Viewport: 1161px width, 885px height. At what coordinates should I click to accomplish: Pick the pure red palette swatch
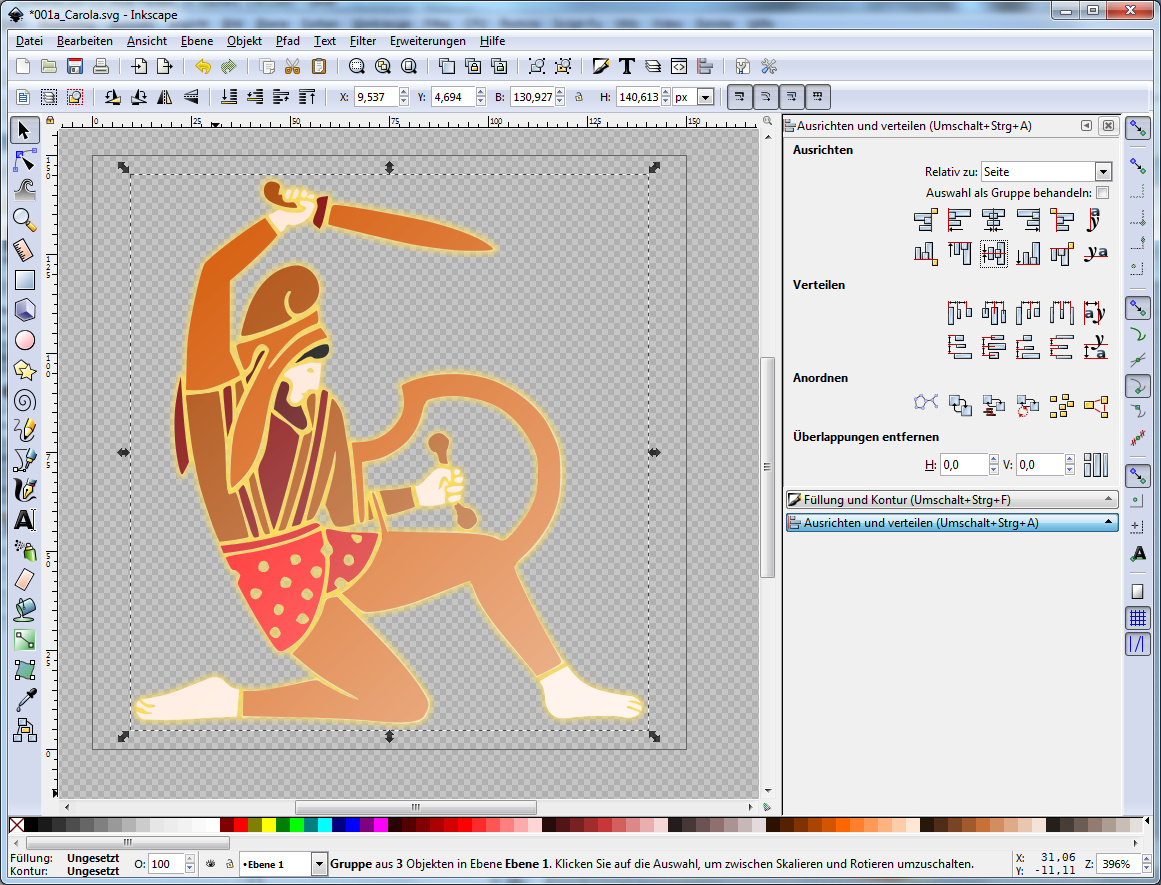tap(241, 825)
